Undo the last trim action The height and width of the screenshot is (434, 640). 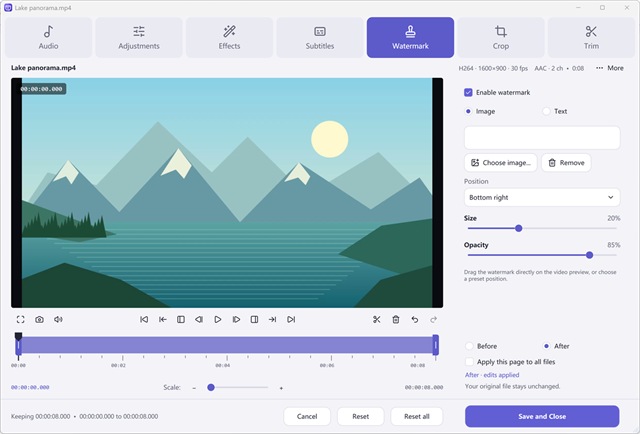pos(415,319)
